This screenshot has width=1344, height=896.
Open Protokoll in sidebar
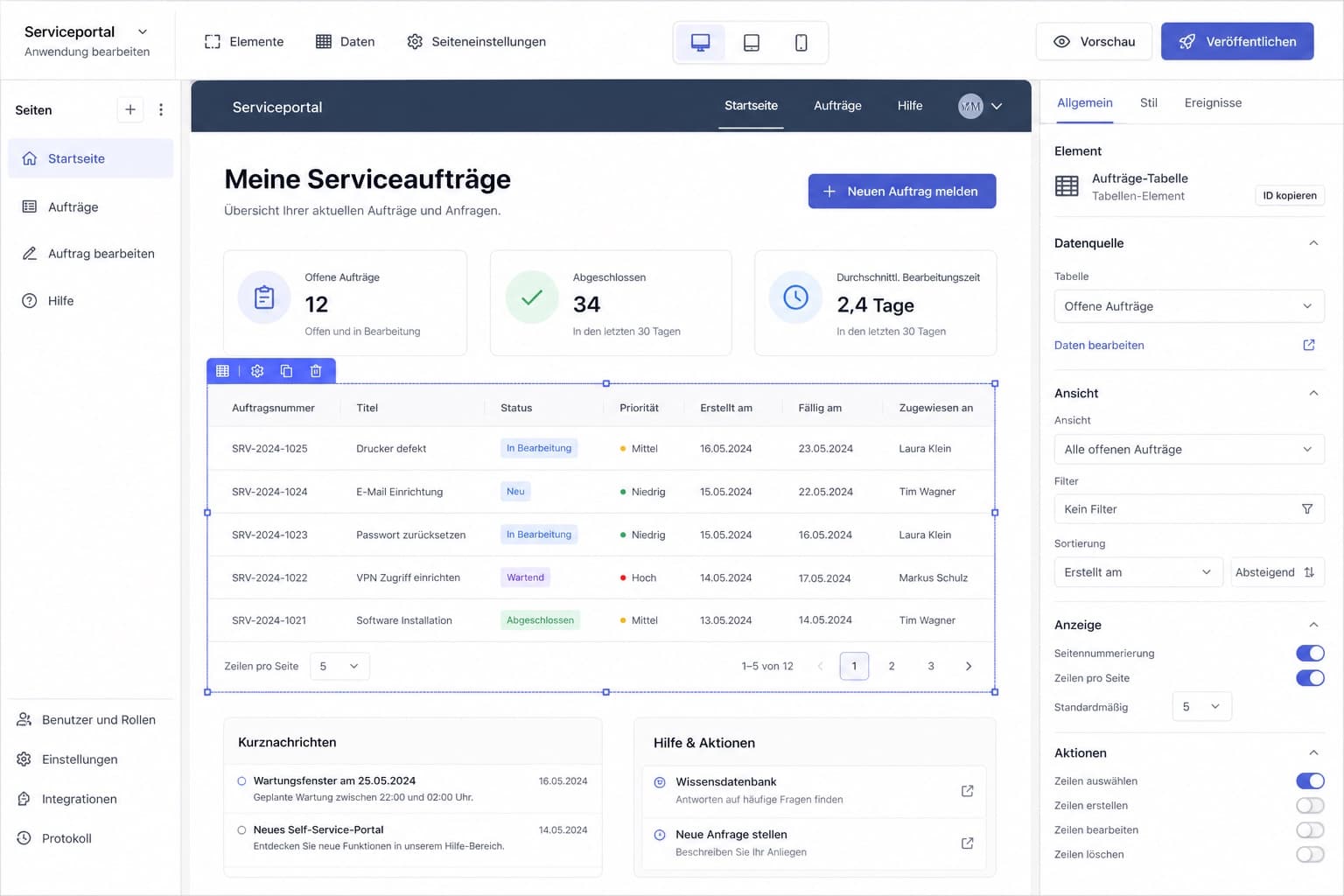54,838
